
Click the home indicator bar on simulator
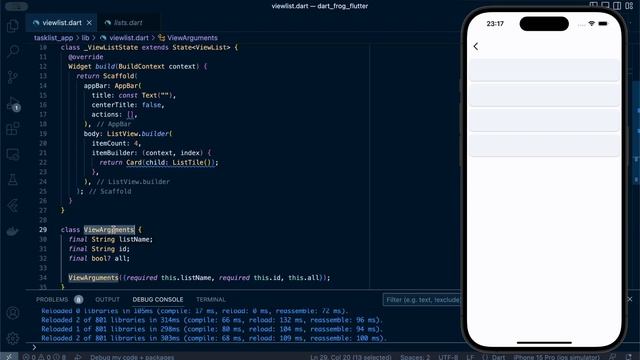tap(544, 342)
